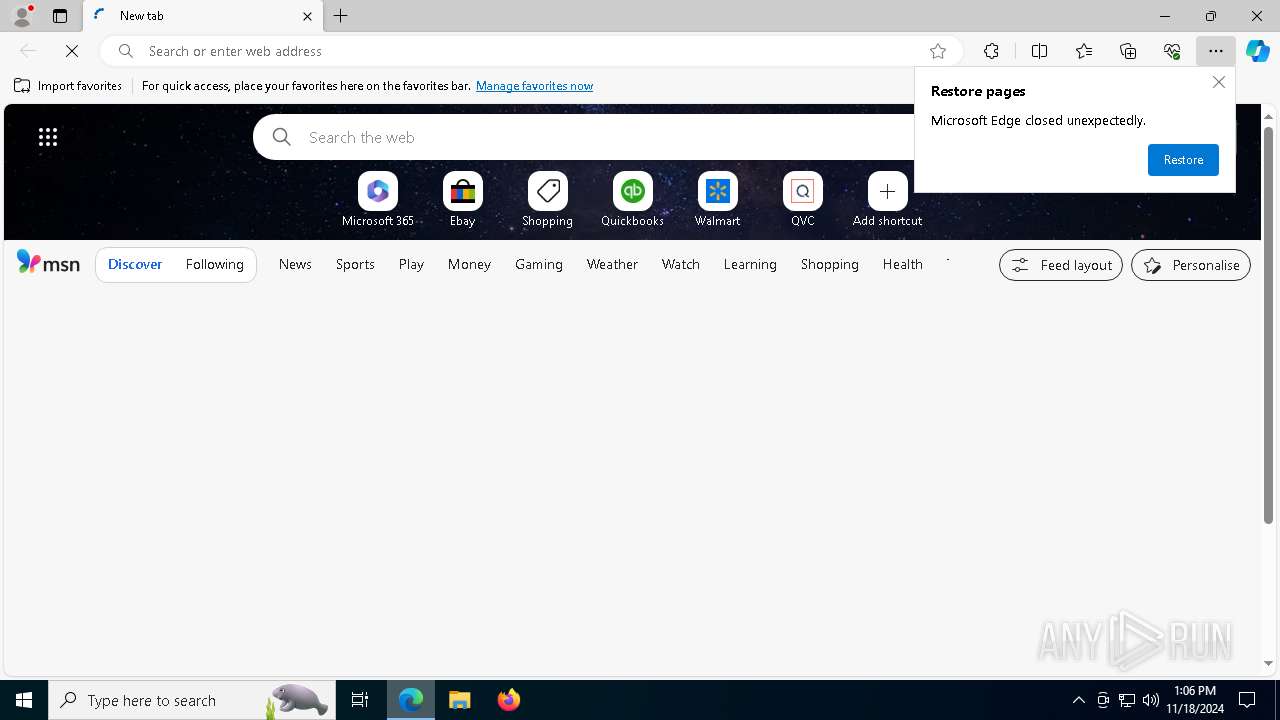
Task: Open the network status icon
Action: coord(1127,700)
